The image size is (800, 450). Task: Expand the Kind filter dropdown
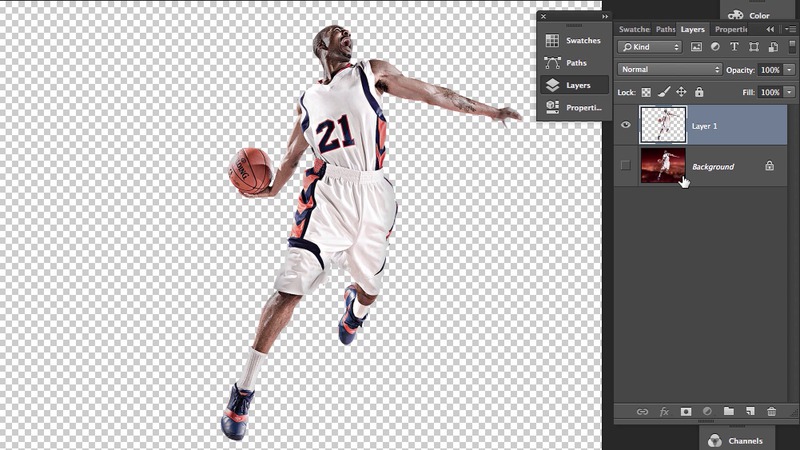click(649, 47)
